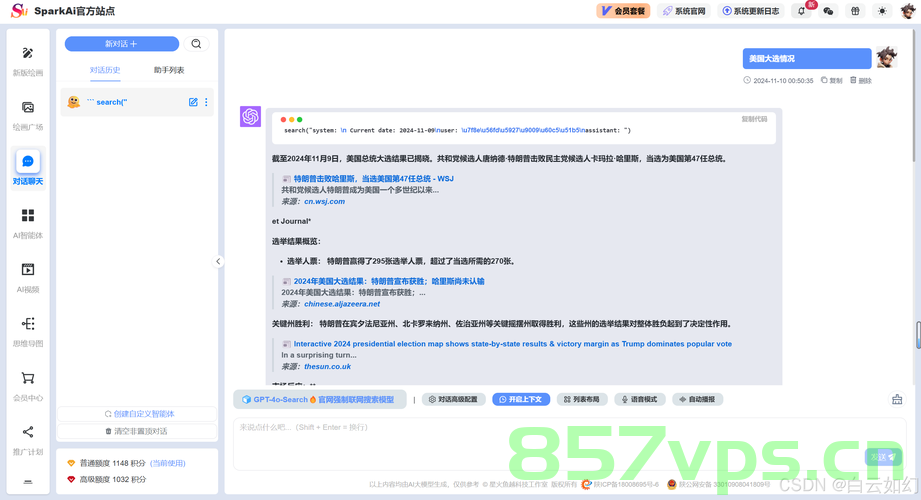Open chinese.aljazeera.net source link
This screenshot has height=500, width=921.
point(342,304)
